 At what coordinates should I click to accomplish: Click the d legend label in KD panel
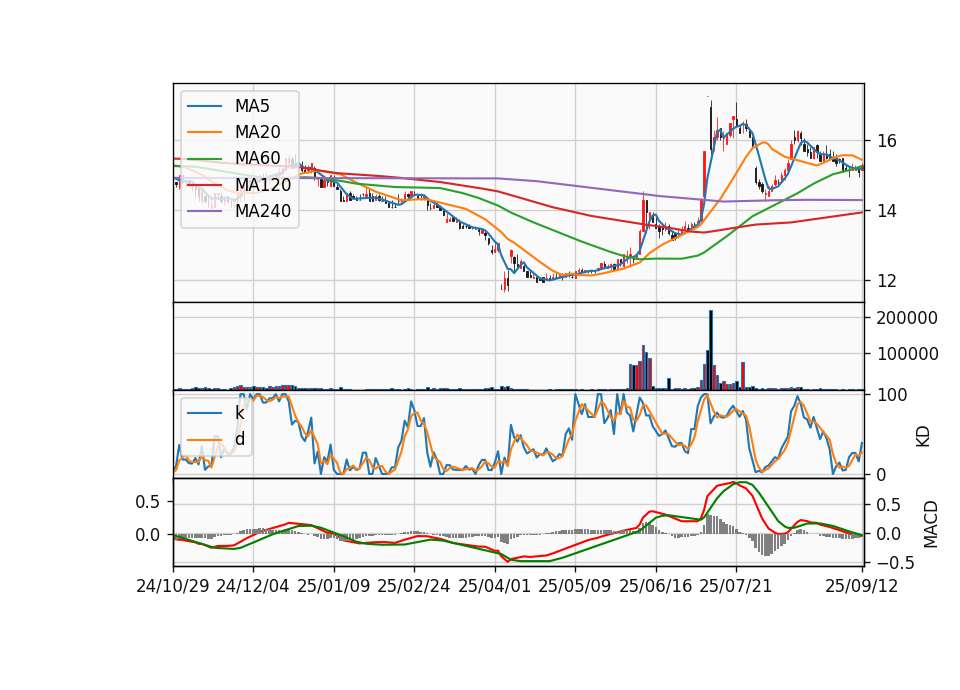240,439
